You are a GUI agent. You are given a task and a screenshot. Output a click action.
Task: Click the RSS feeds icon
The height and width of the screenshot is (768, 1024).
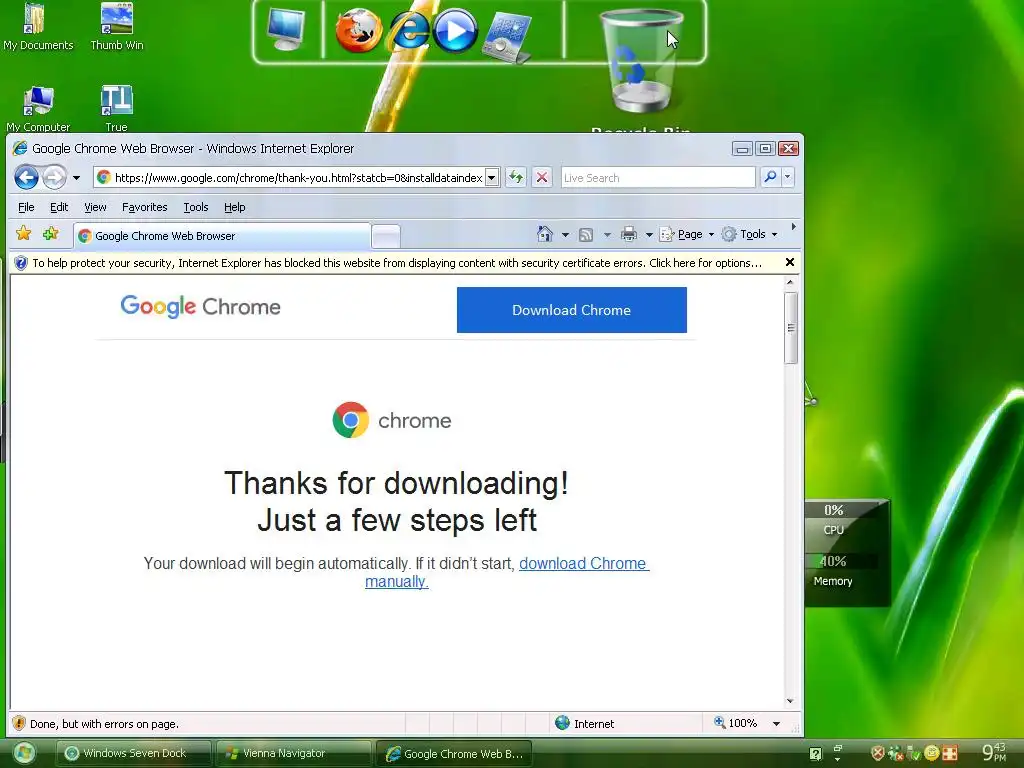[x=586, y=234]
